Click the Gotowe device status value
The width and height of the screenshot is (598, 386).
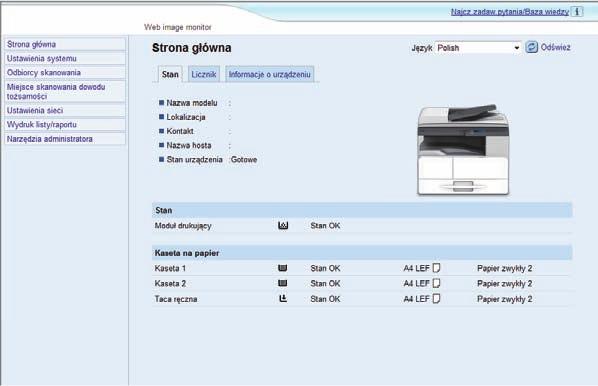(x=244, y=159)
